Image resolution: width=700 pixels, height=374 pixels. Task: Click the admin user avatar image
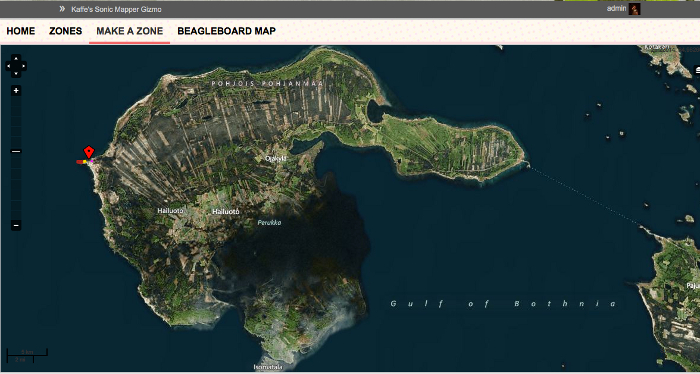click(x=634, y=8)
